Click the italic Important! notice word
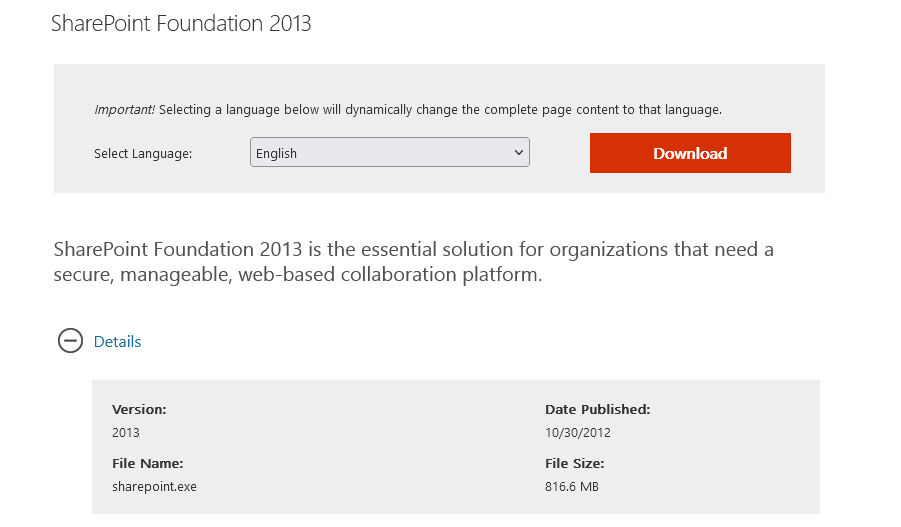 pos(124,110)
